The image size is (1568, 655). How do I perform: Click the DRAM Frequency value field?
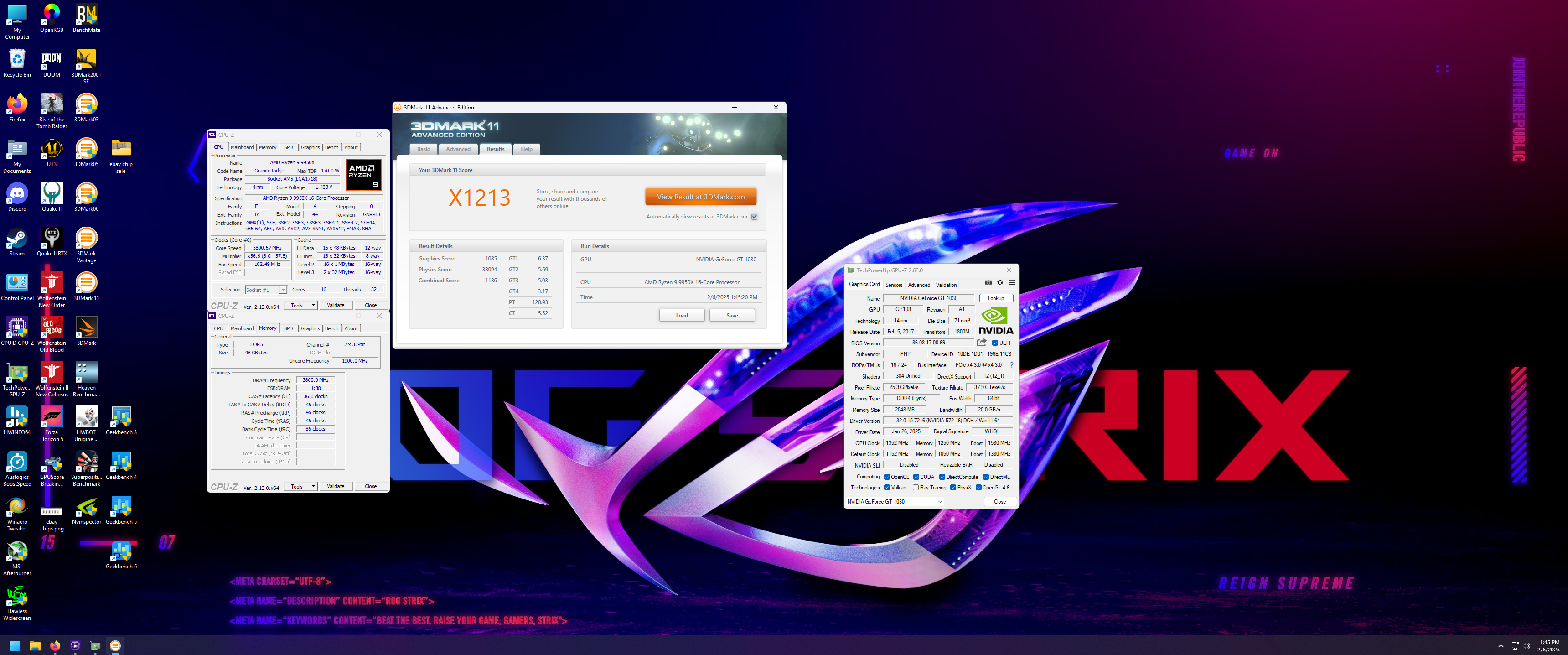click(x=316, y=380)
